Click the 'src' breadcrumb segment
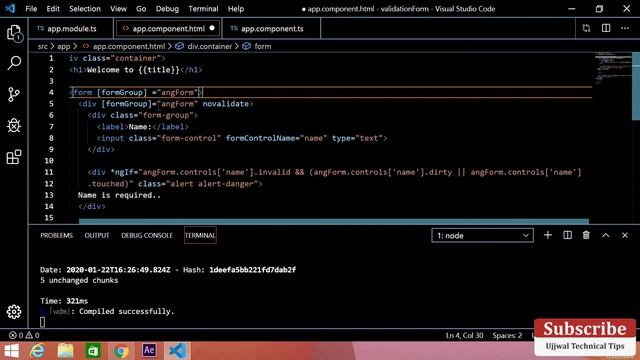This screenshot has height=360, width=640. click(42, 47)
